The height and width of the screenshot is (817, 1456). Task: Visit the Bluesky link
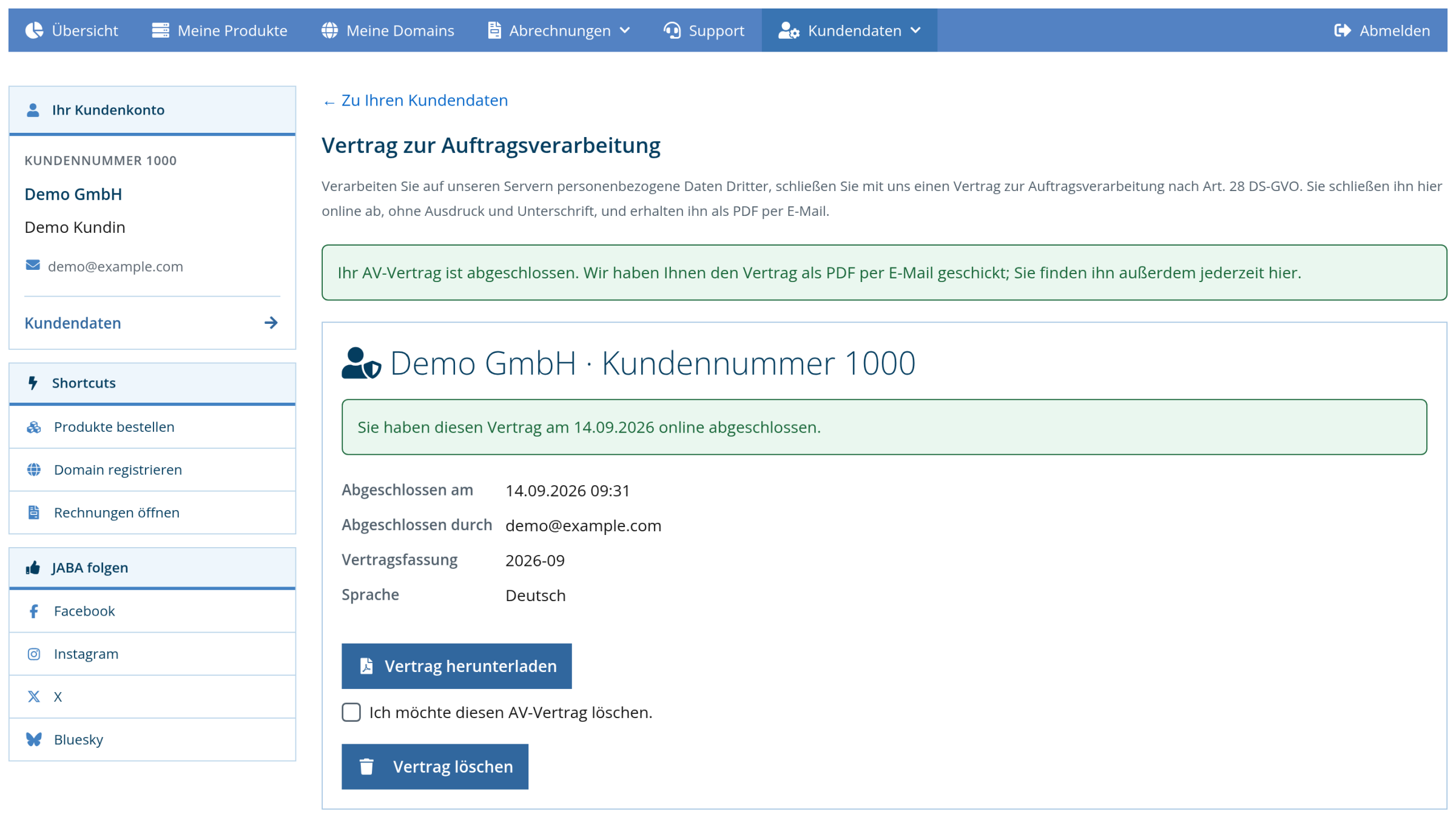[152, 739]
